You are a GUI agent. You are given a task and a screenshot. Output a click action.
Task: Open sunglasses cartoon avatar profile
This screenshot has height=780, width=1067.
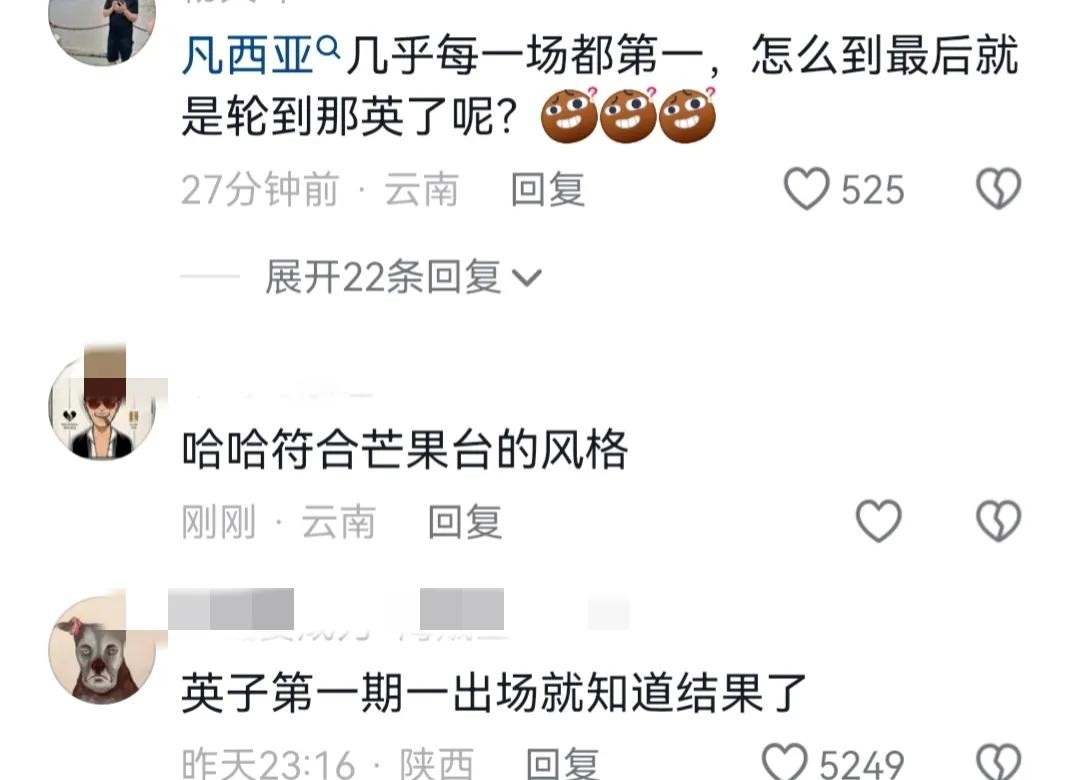[x=102, y=406]
